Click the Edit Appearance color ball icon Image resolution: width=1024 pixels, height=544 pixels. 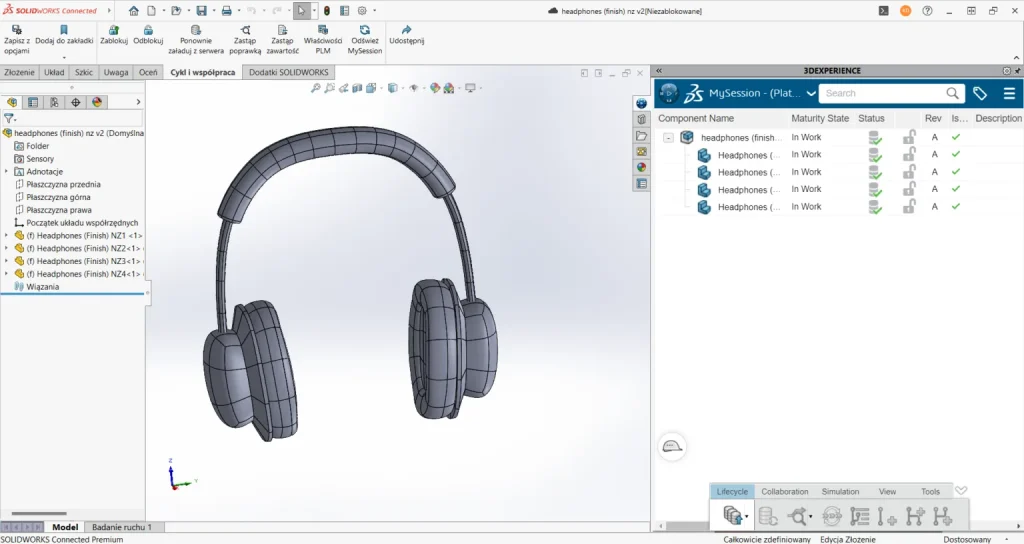tap(435, 88)
